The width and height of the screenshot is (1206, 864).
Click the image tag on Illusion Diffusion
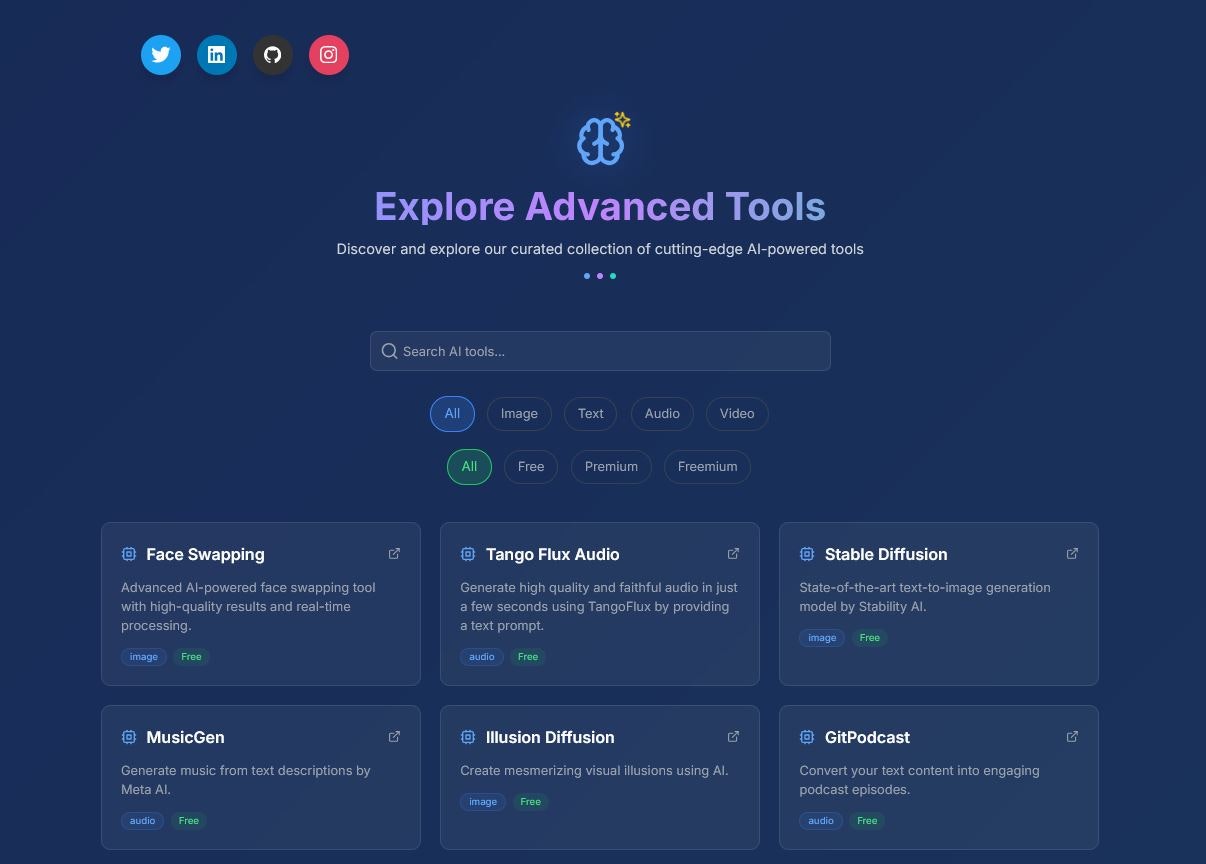pyautogui.click(x=483, y=801)
